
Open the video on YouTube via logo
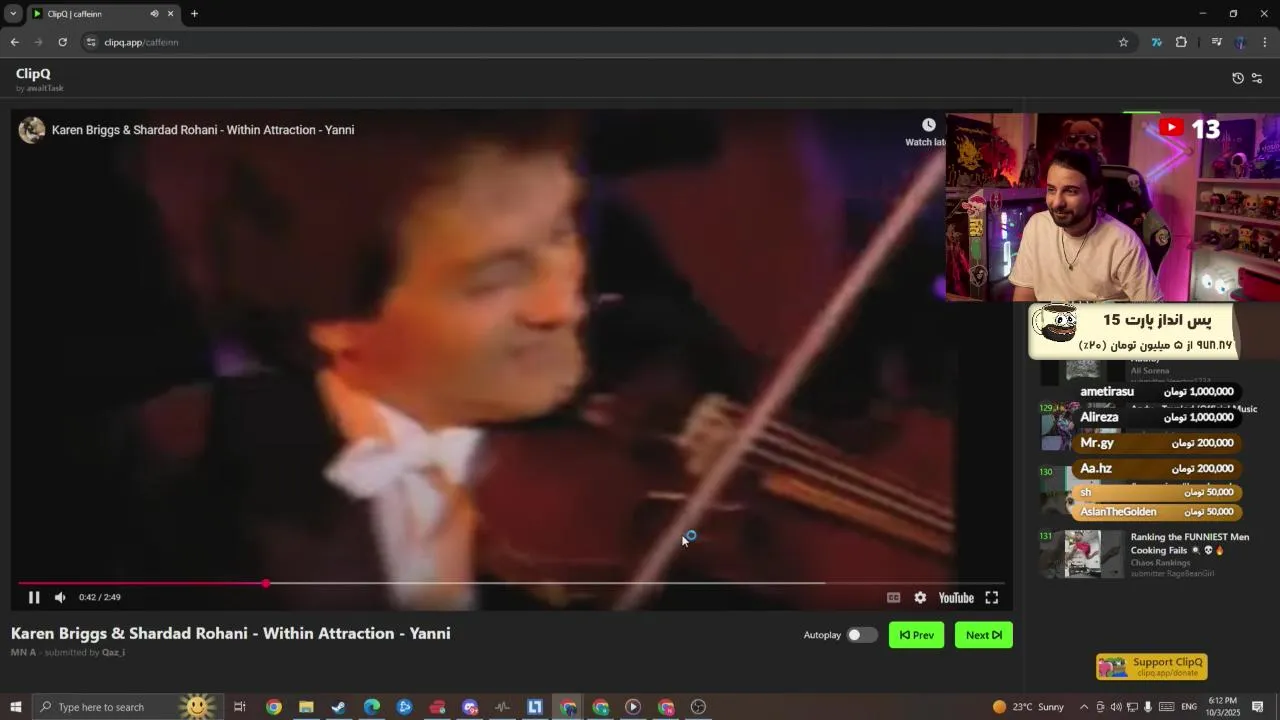click(x=956, y=597)
